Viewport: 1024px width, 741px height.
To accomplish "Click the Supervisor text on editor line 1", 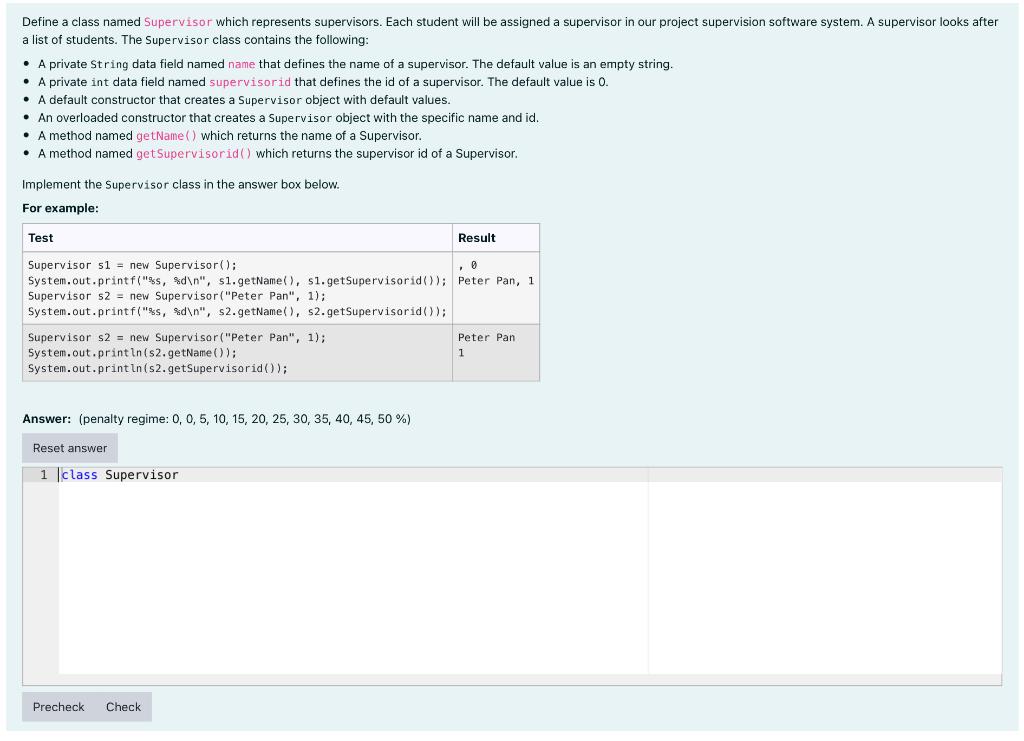I will click(141, 474).
